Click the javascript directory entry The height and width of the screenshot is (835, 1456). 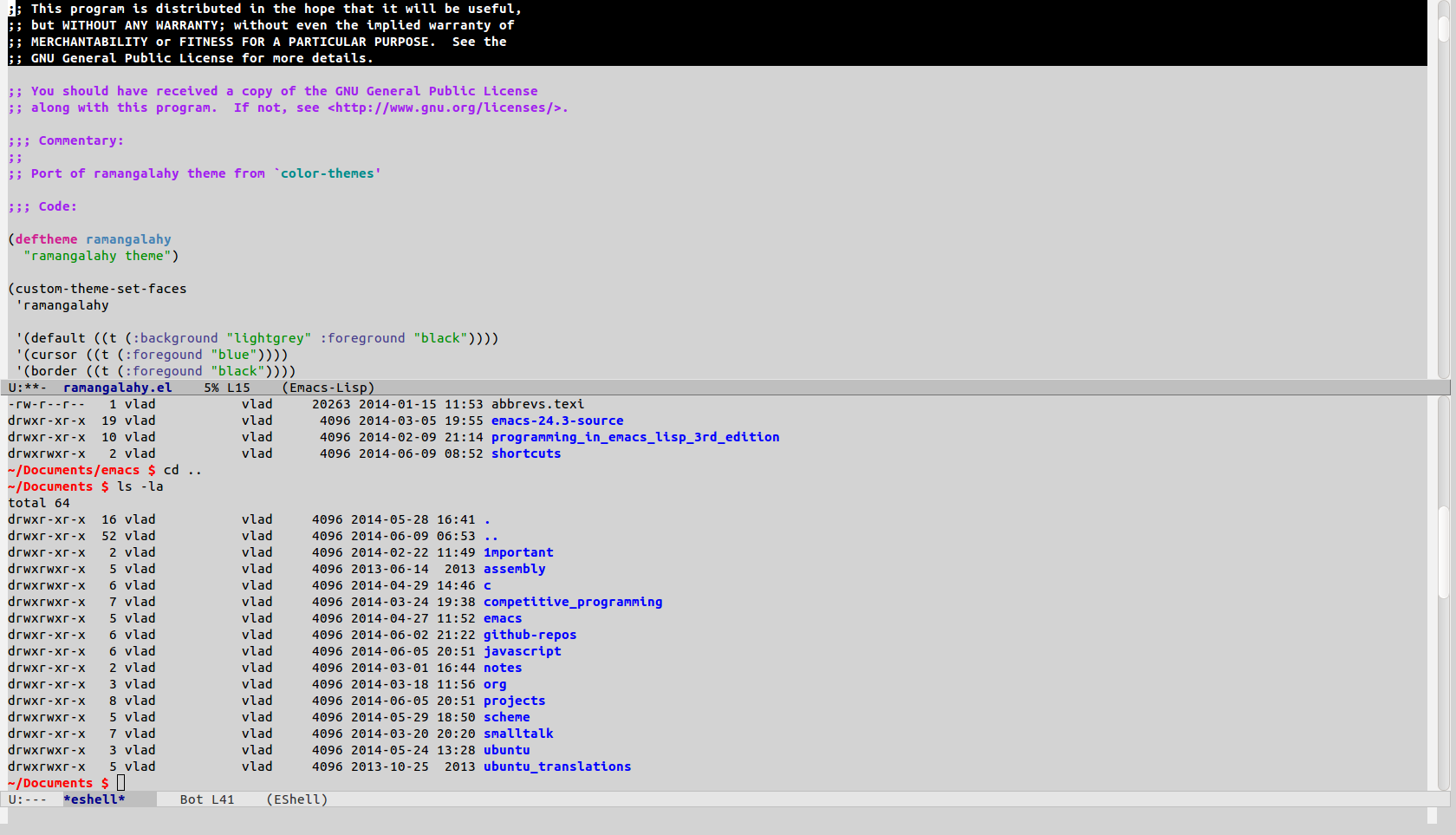pos(523,651)
